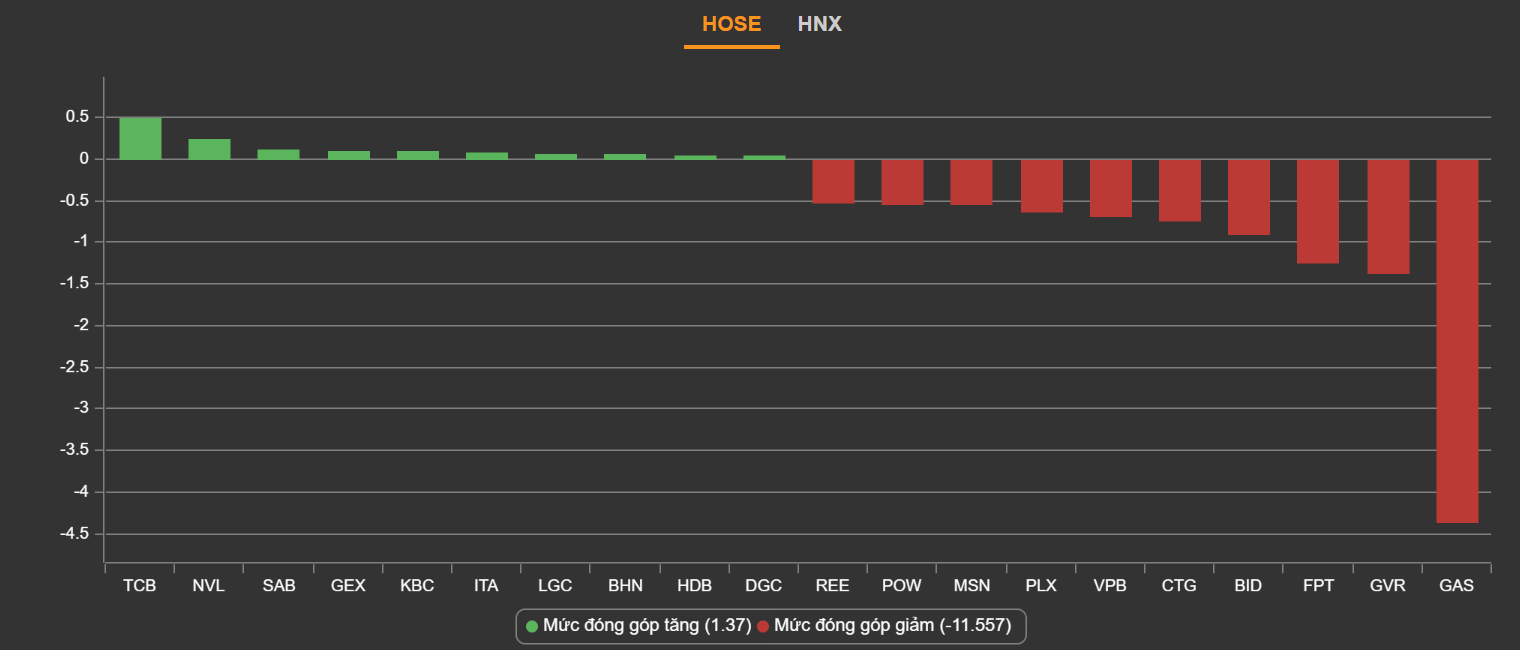Click the GVR red bar
This screenshot has width=1520, height=650.
(1388, 216)
